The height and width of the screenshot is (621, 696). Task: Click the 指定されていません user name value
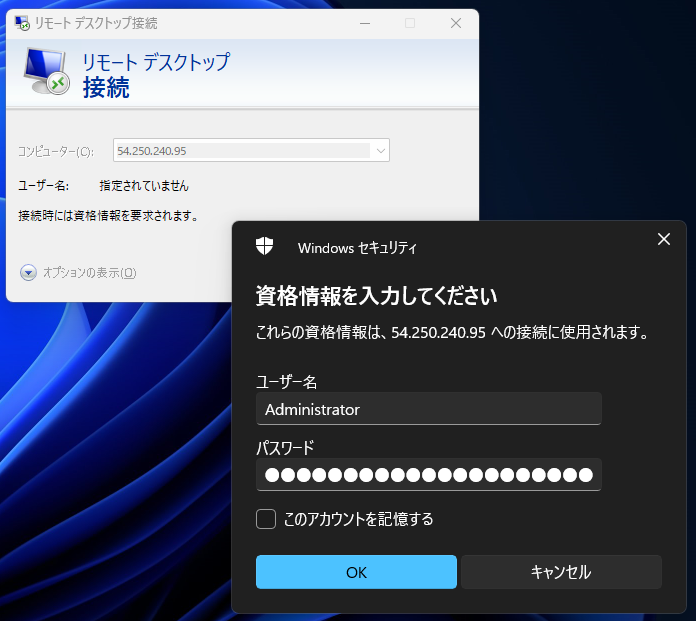pyautogui.click(x=144, y=186)
